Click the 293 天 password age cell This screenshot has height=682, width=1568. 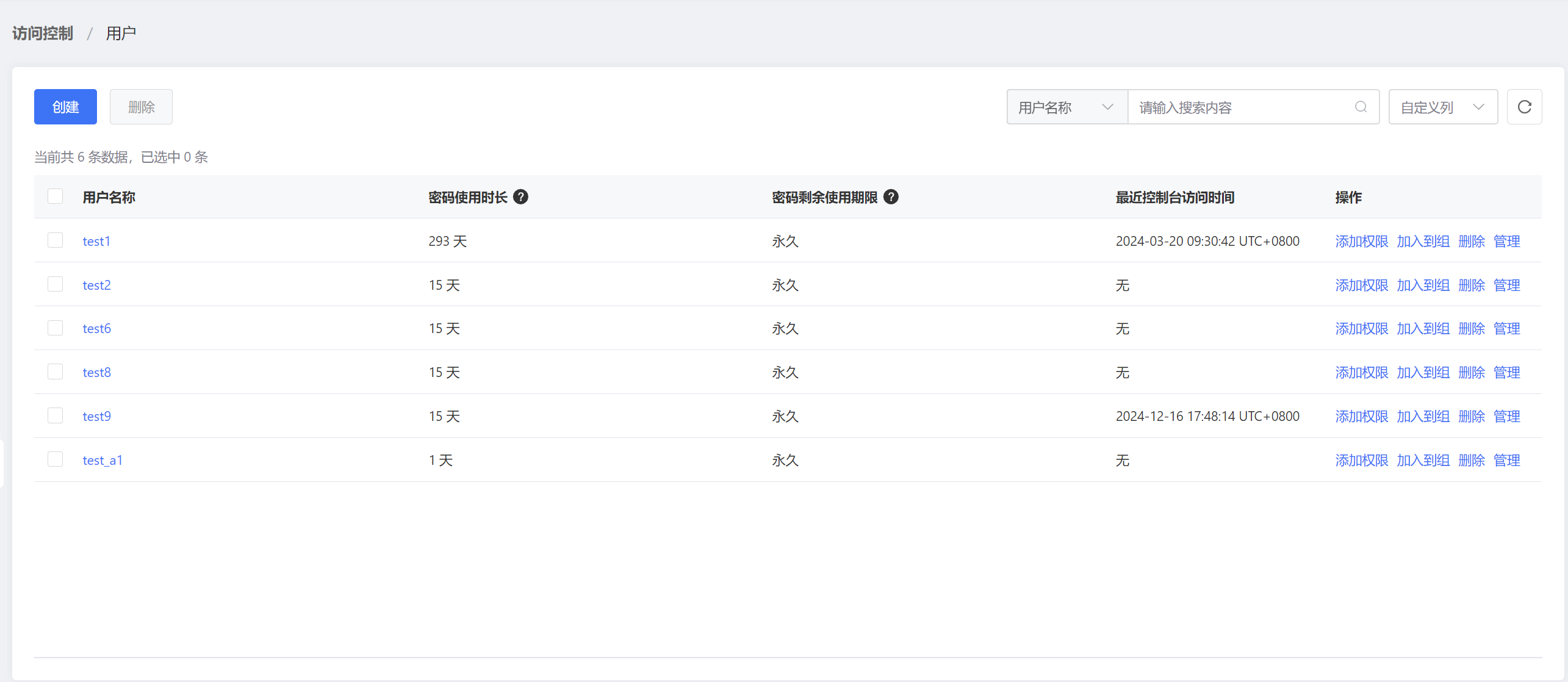click(447, 241)
